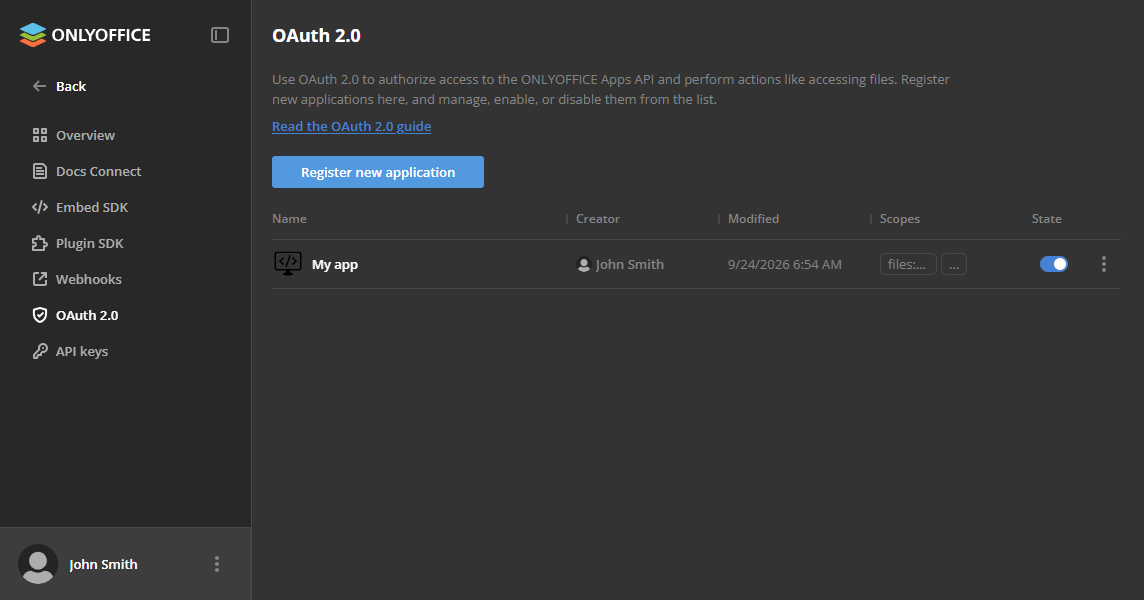Click the Overview grid icon
Viewport: 1144px width, 600px height.
click(39, 135)
